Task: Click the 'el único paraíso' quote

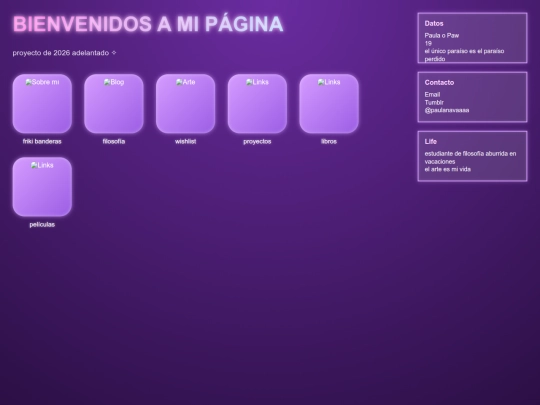Action: click(x=464, y=55)
